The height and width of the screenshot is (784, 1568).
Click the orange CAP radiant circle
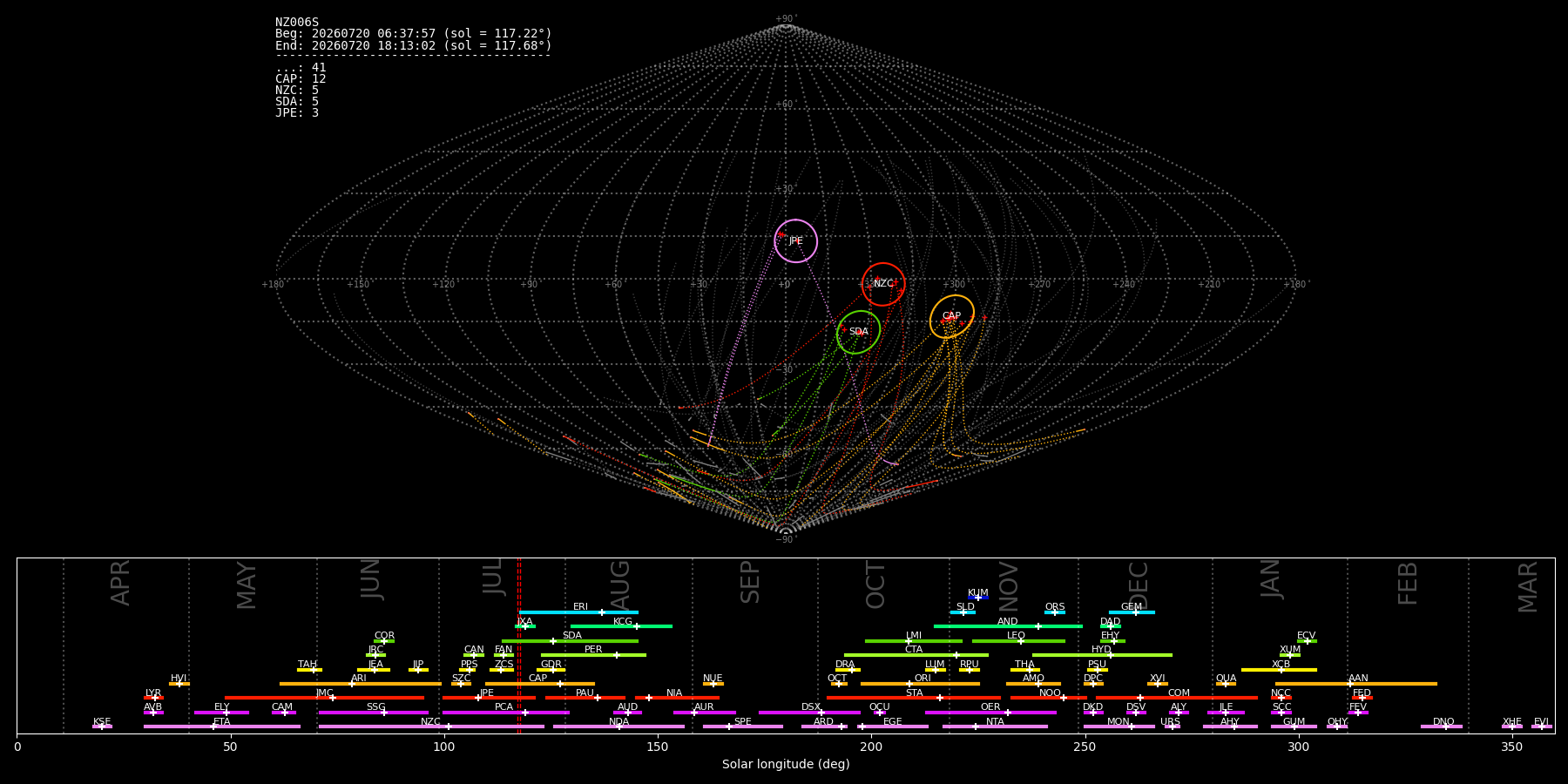[951, 317]
